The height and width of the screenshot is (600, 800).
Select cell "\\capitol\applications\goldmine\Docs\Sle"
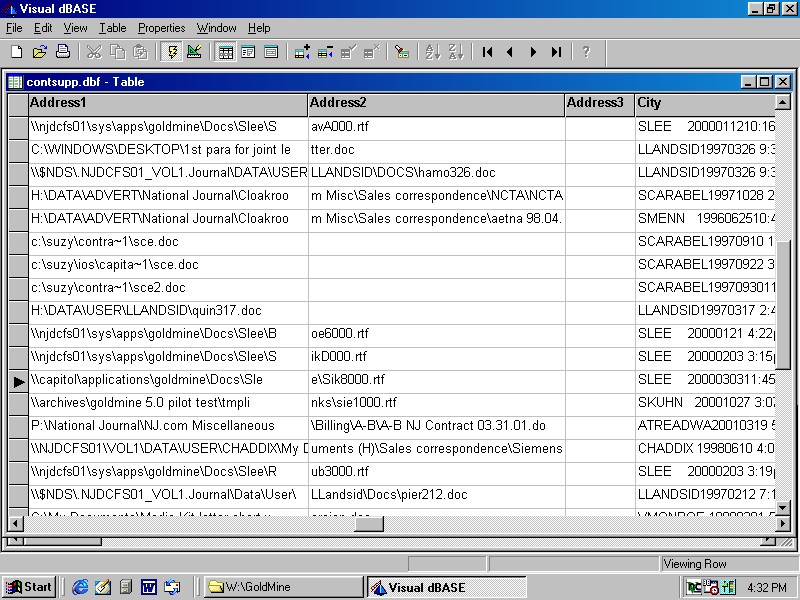tap(168, 380)
